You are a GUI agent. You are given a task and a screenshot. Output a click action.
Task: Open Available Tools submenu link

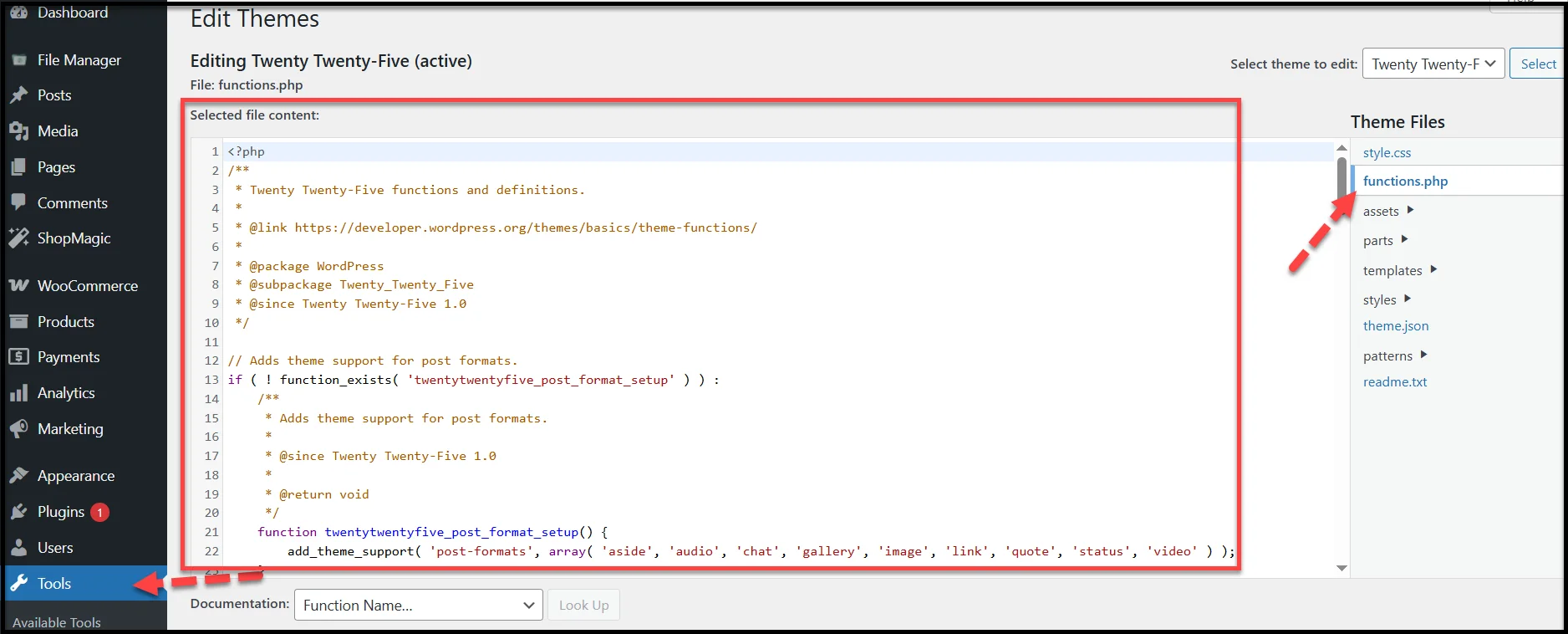pyautogui.click(x=57, y=622)
